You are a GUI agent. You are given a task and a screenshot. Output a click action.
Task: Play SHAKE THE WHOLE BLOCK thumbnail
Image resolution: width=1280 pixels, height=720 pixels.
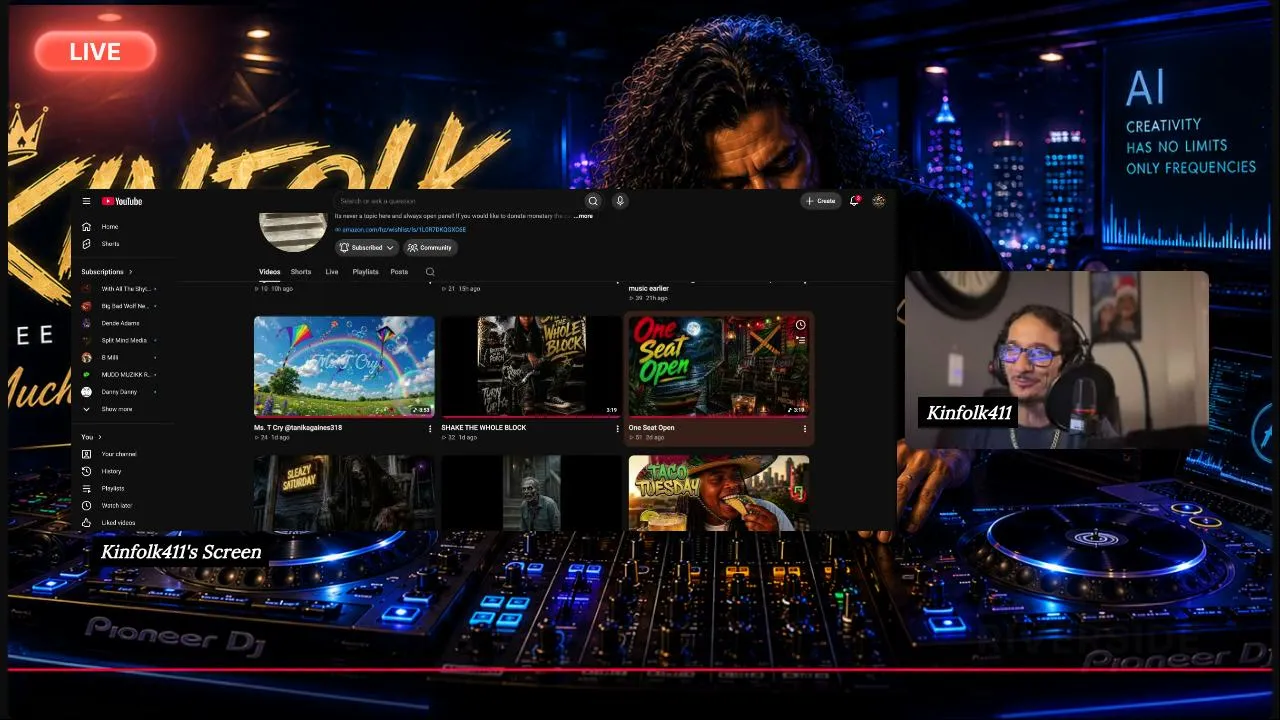[531, 366]
